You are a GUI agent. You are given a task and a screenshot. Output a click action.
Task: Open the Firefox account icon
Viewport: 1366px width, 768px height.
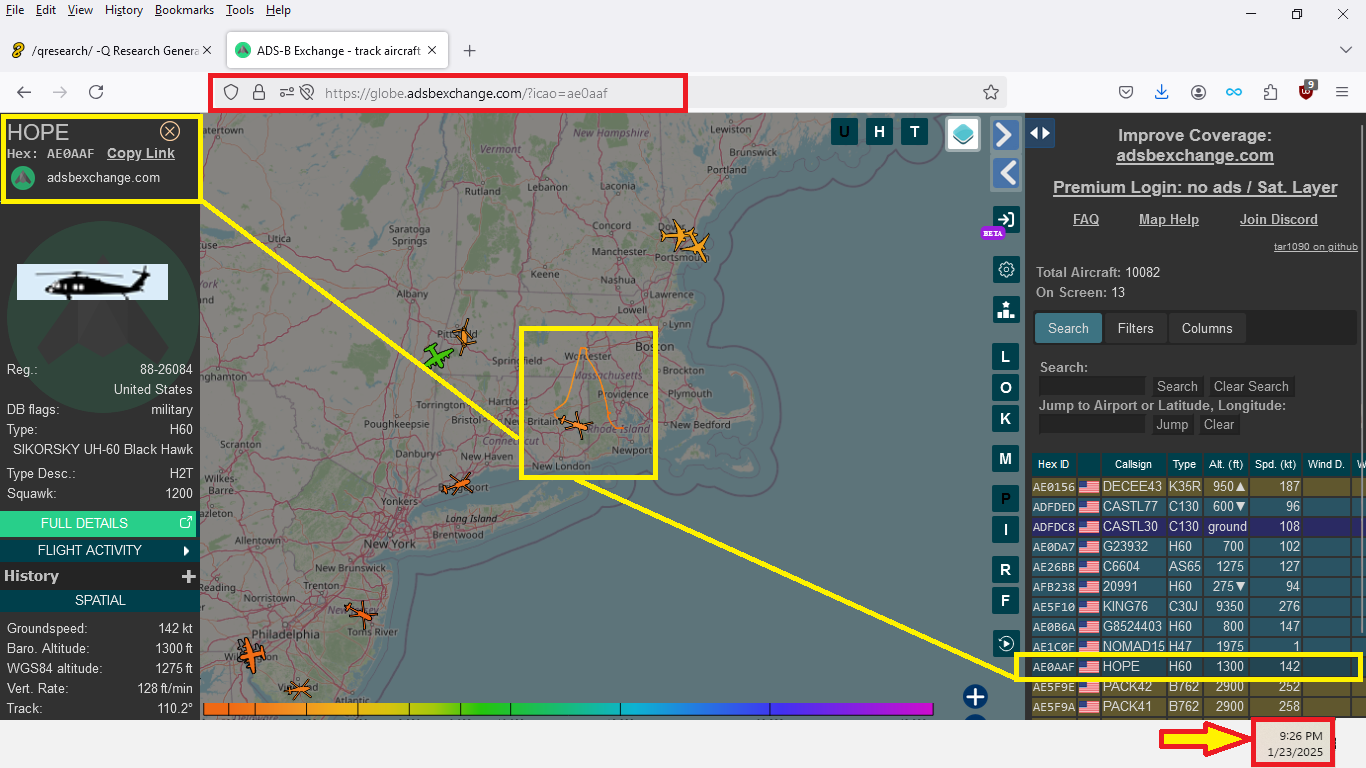(1198, 92)
